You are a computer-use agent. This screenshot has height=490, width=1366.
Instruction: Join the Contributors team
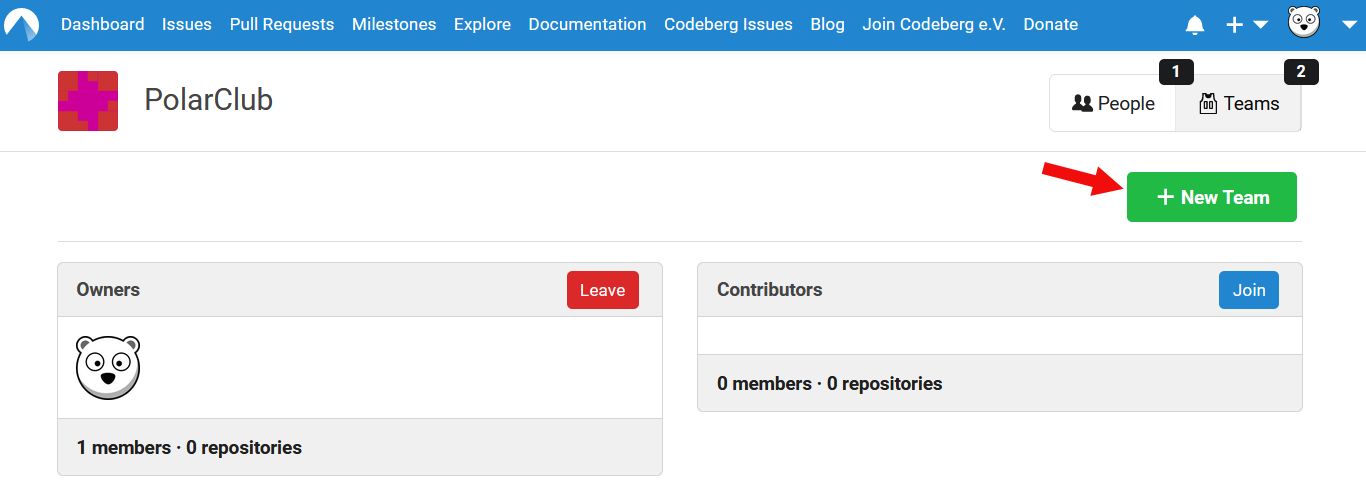[1248, 290]
